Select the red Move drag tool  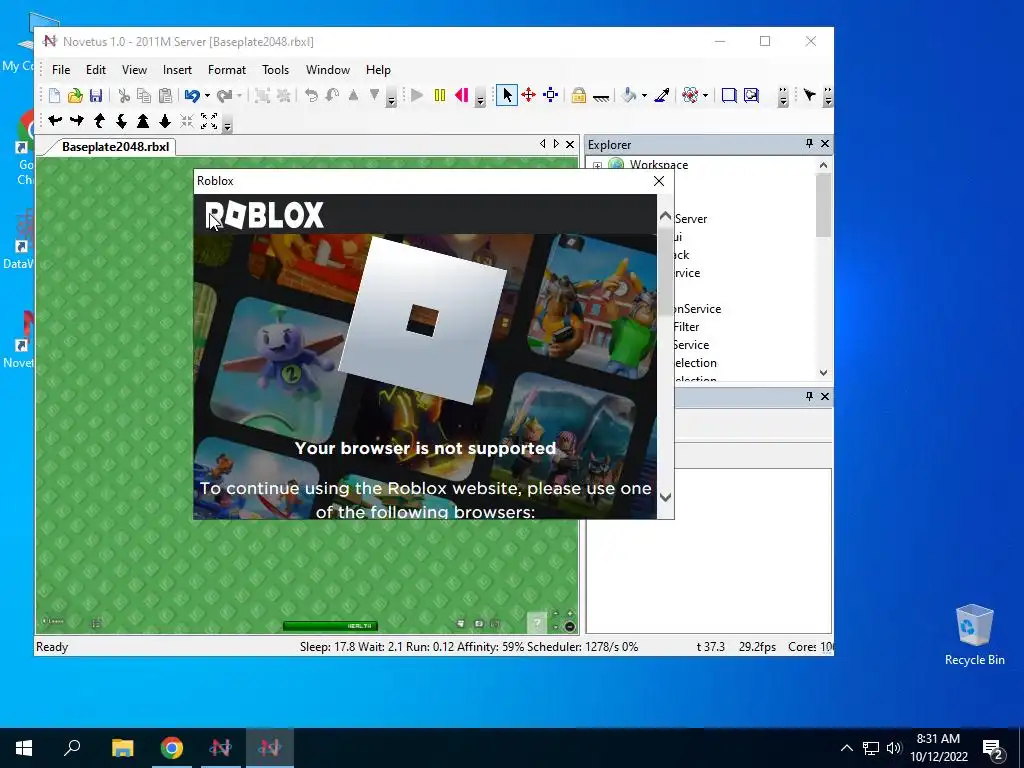[528, 95]
